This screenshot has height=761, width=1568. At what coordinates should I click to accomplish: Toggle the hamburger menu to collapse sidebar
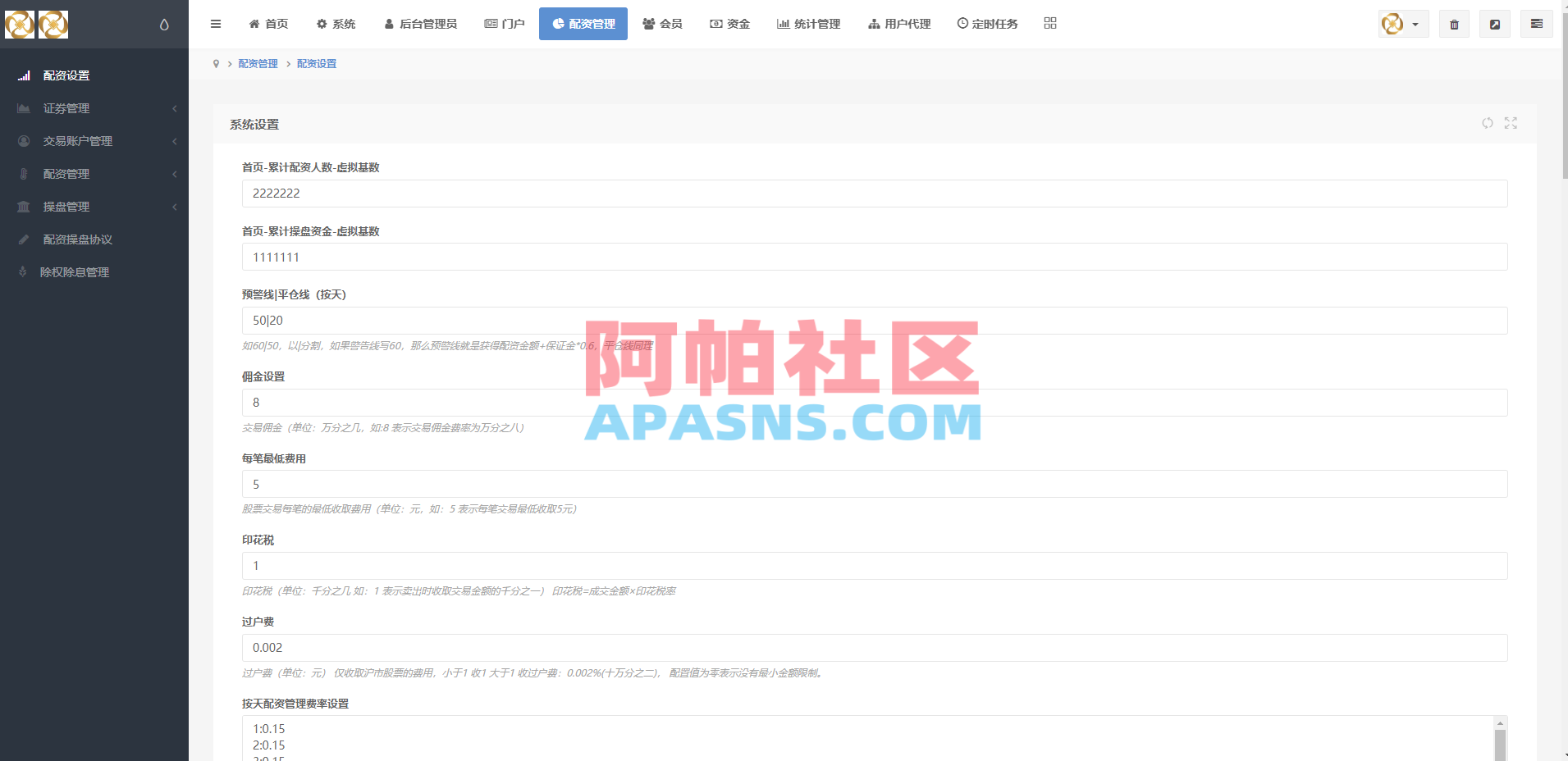point(216,24)
